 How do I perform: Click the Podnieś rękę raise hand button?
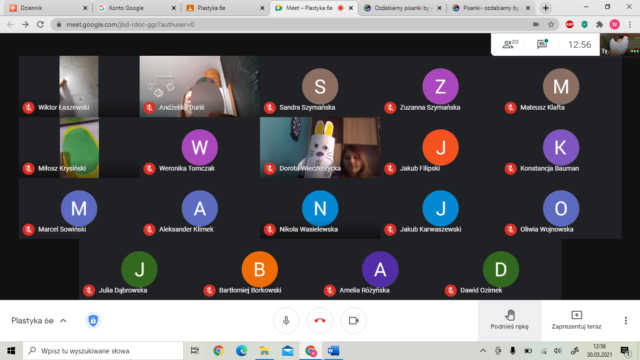(x=509, y=320)
